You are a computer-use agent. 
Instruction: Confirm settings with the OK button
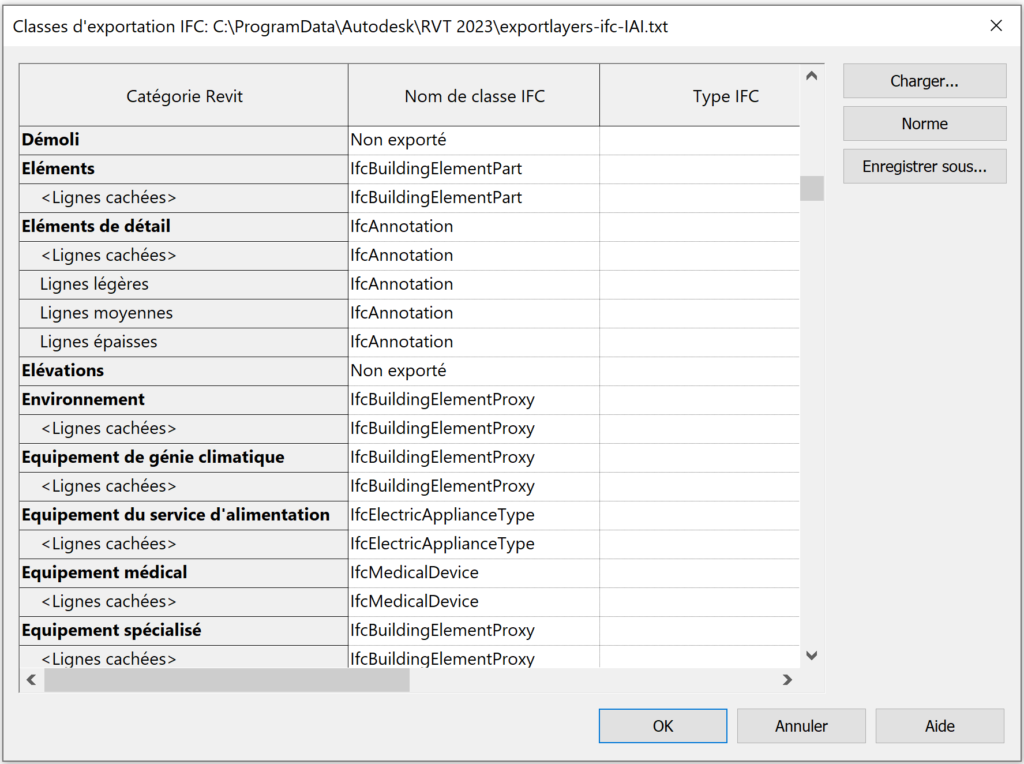tap(662, 725)
